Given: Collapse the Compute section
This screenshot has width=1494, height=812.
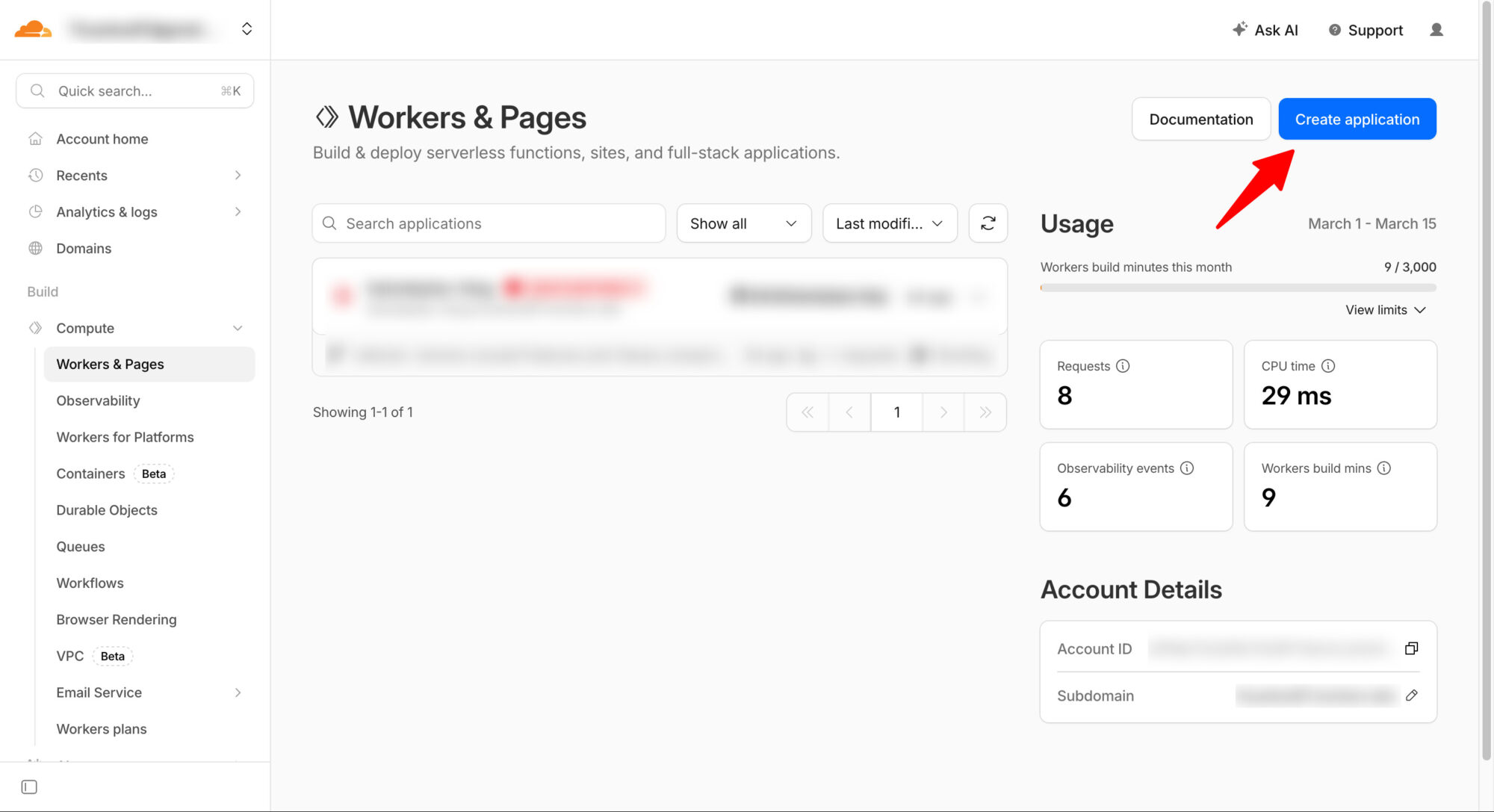Looking at the screenshot, I should pos(238,328).
